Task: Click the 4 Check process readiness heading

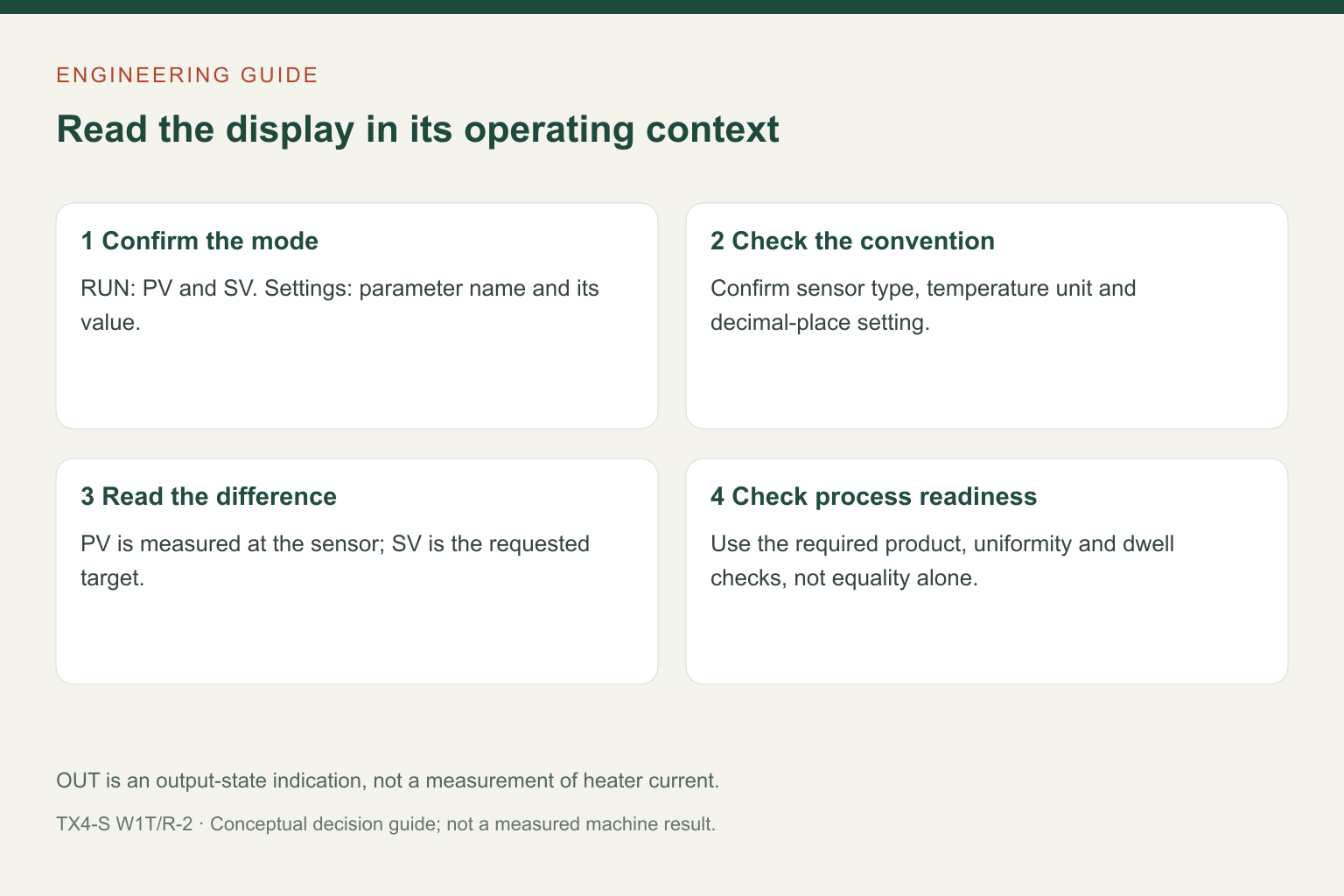Action: (873, 496)
